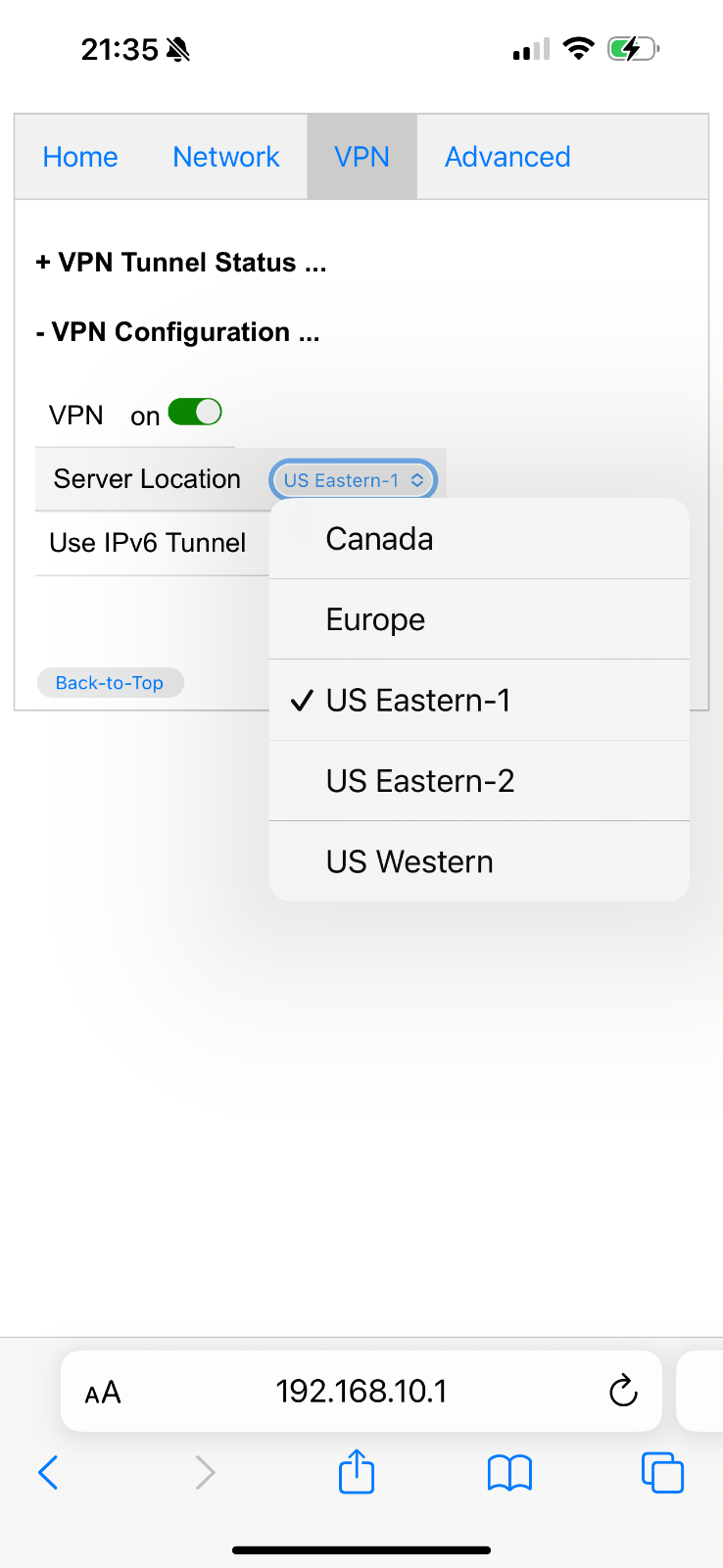723x1568 pixels.
Task: Tap the battery charging status icon
Action: point(633,48)
